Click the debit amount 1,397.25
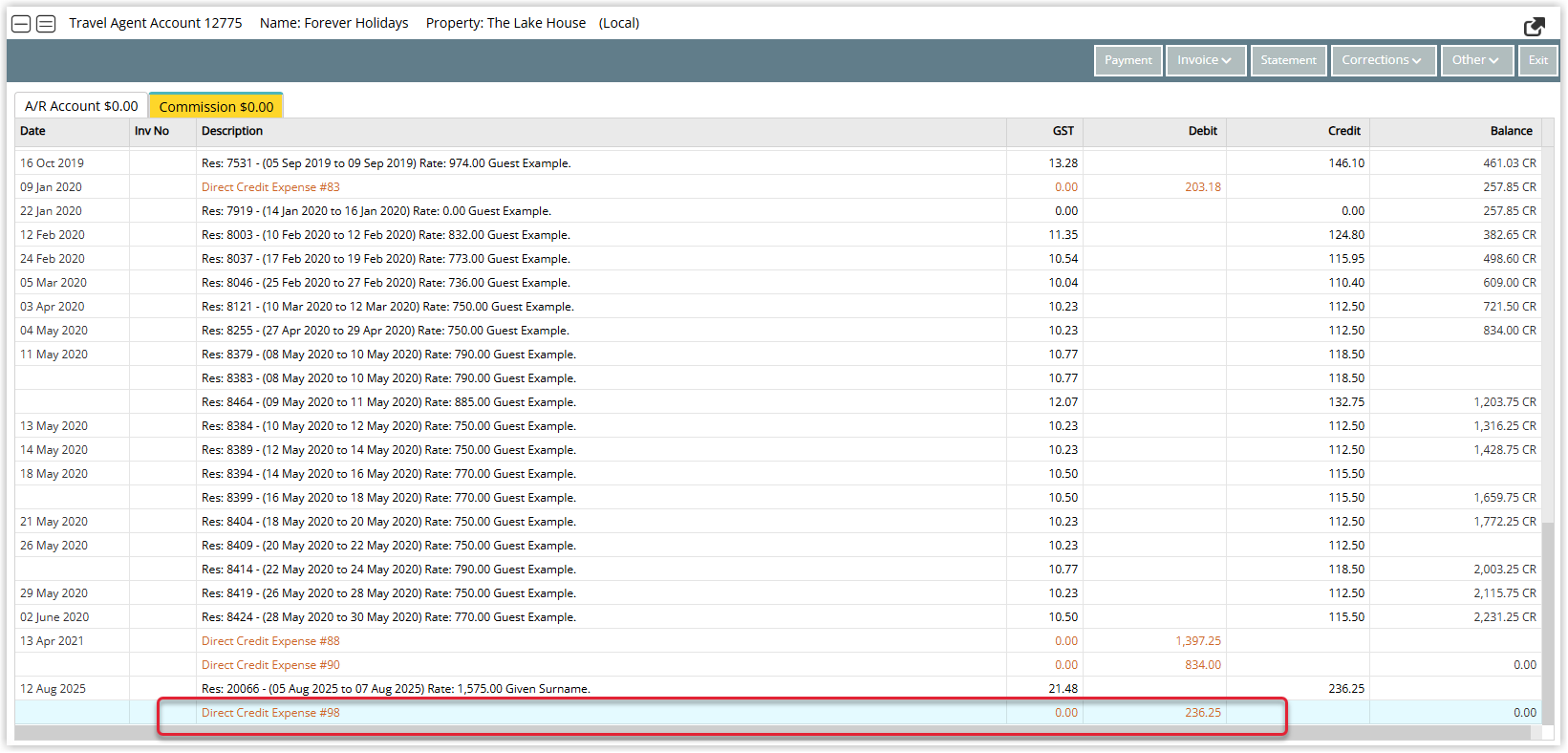This screenshot has width=1568, height=753. coord(1198,641)
